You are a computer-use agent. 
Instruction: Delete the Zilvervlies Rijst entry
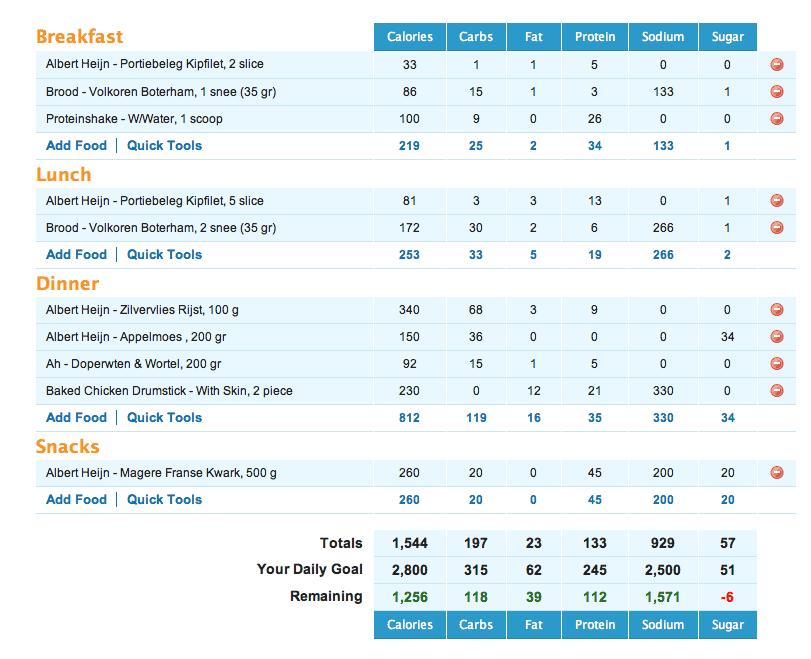pos(777,310)
